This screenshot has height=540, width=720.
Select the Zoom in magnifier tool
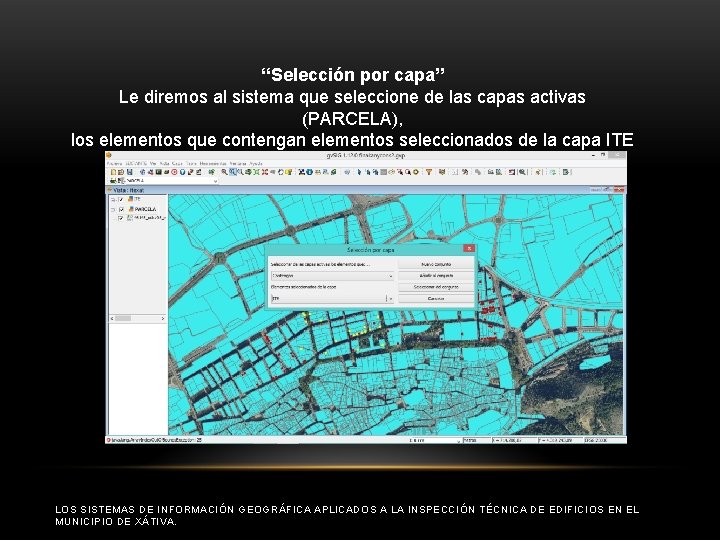pyautogui.click(x=225, y=172)
